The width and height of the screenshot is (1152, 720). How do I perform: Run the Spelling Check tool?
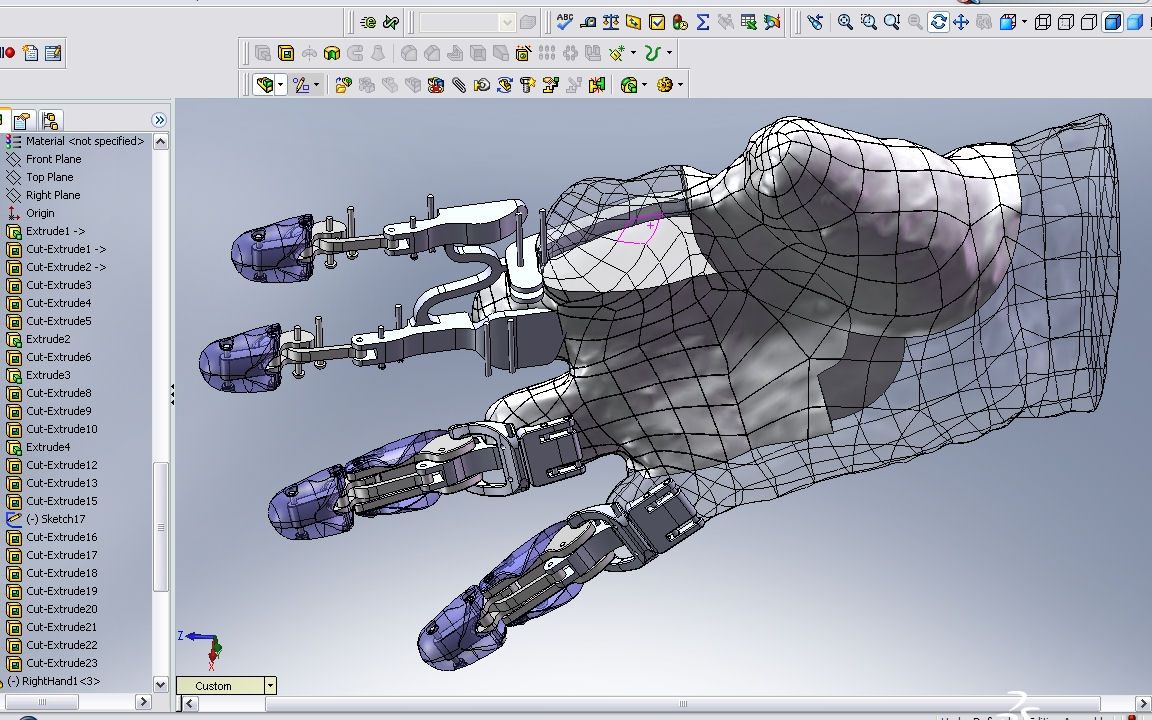point(564,21)
